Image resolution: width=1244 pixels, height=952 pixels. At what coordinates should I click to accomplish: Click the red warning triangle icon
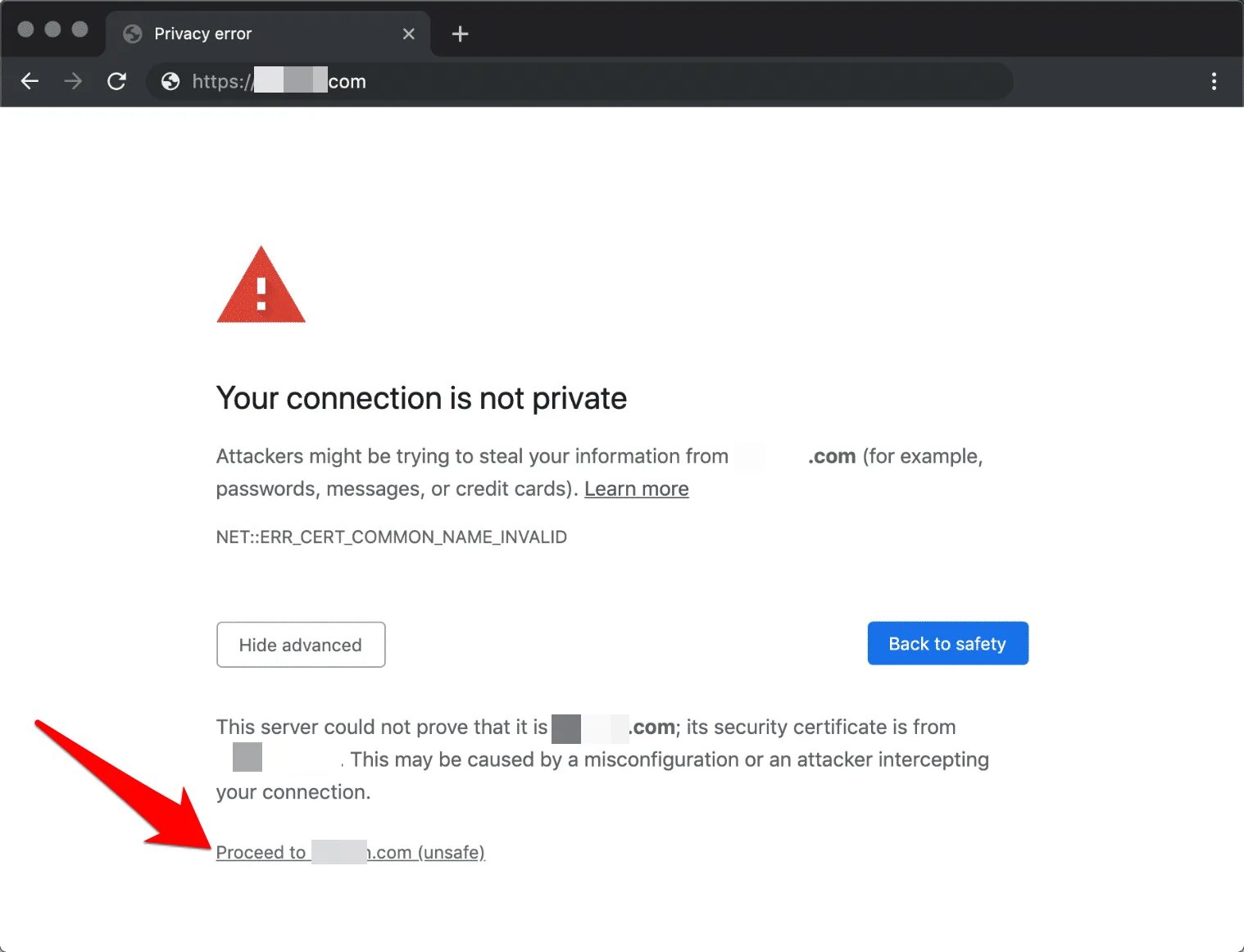point(261,287)
